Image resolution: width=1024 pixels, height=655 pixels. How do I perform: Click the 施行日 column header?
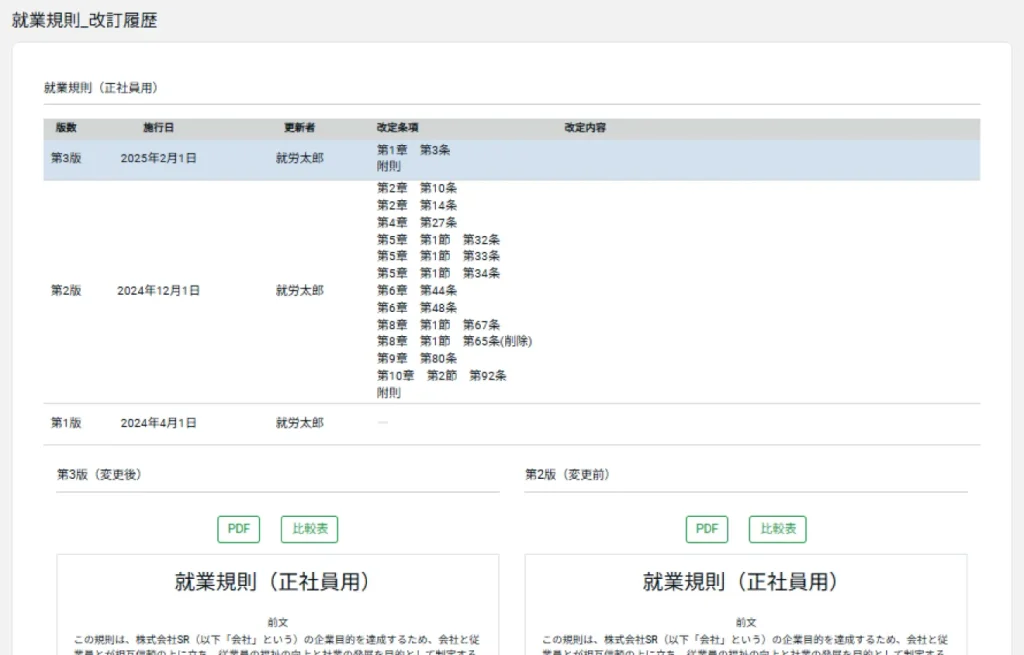click(158, 128)
